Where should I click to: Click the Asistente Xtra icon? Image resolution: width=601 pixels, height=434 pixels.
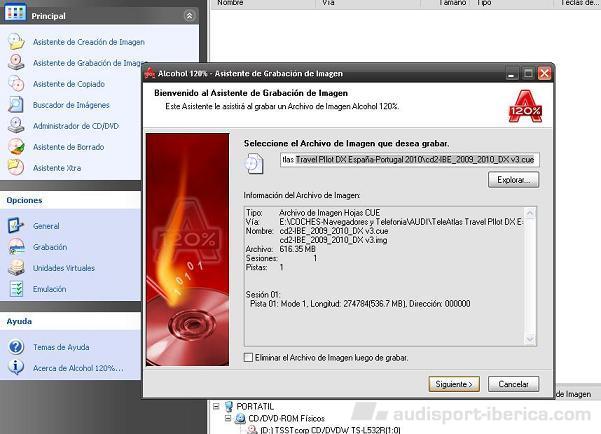[x=16, y=168]
